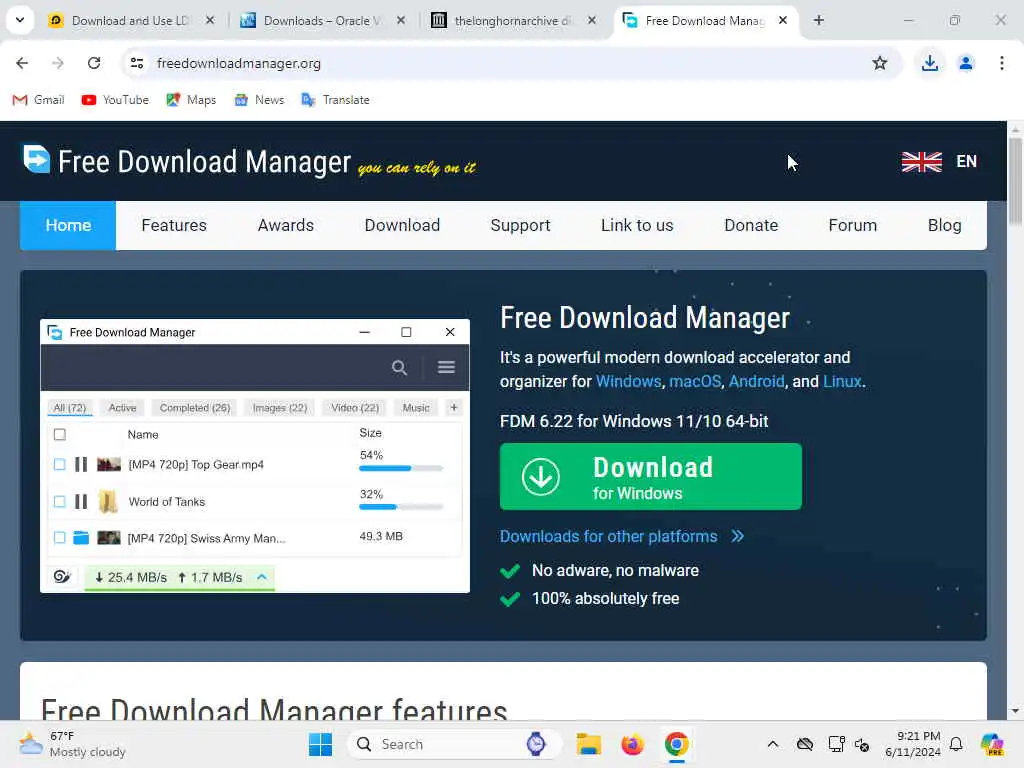The width and height of the screenshot is (1024, 768).
Task: Open Chrome downloads tray icon
Action: click(929, 63)
